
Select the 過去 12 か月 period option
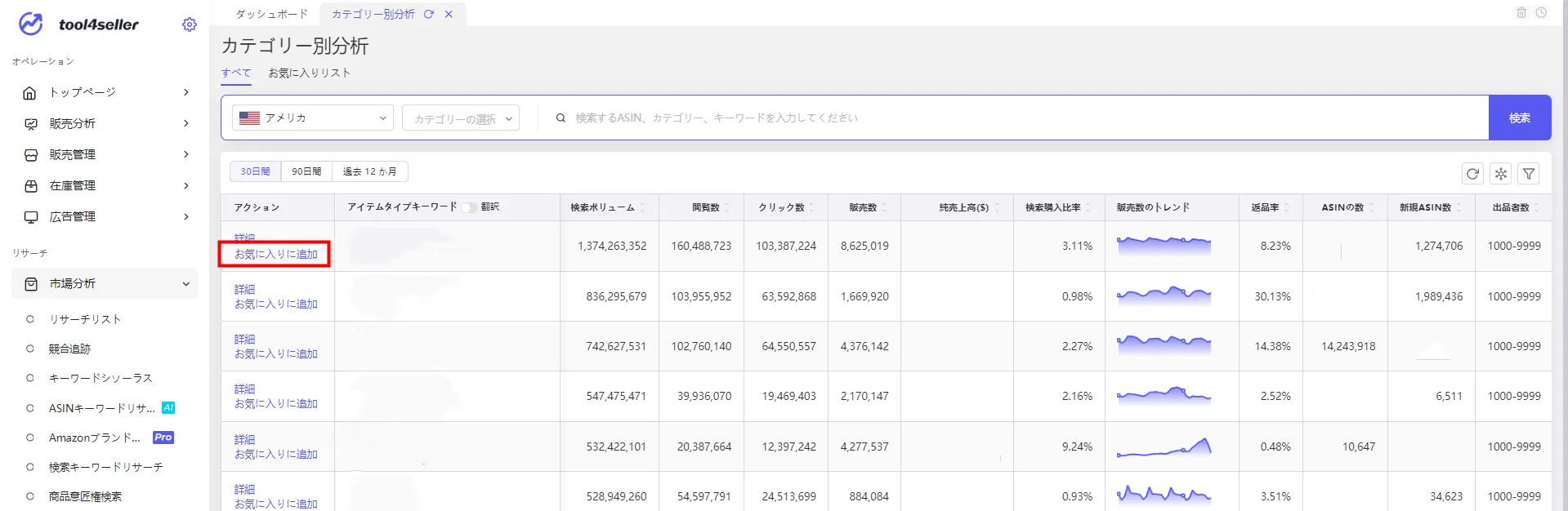pyautogui.click(x=369, y=171)
